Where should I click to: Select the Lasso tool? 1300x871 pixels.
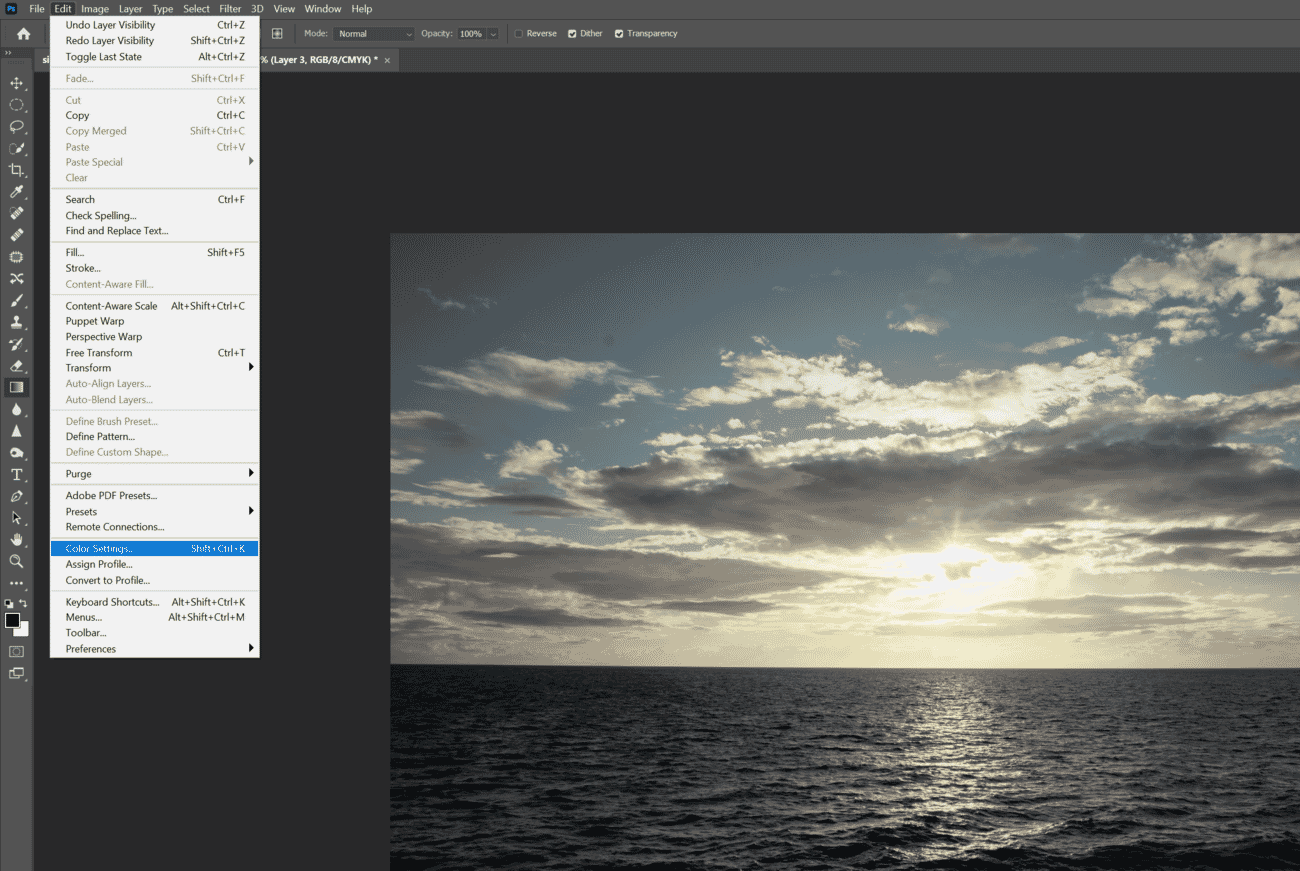(17, 127)
